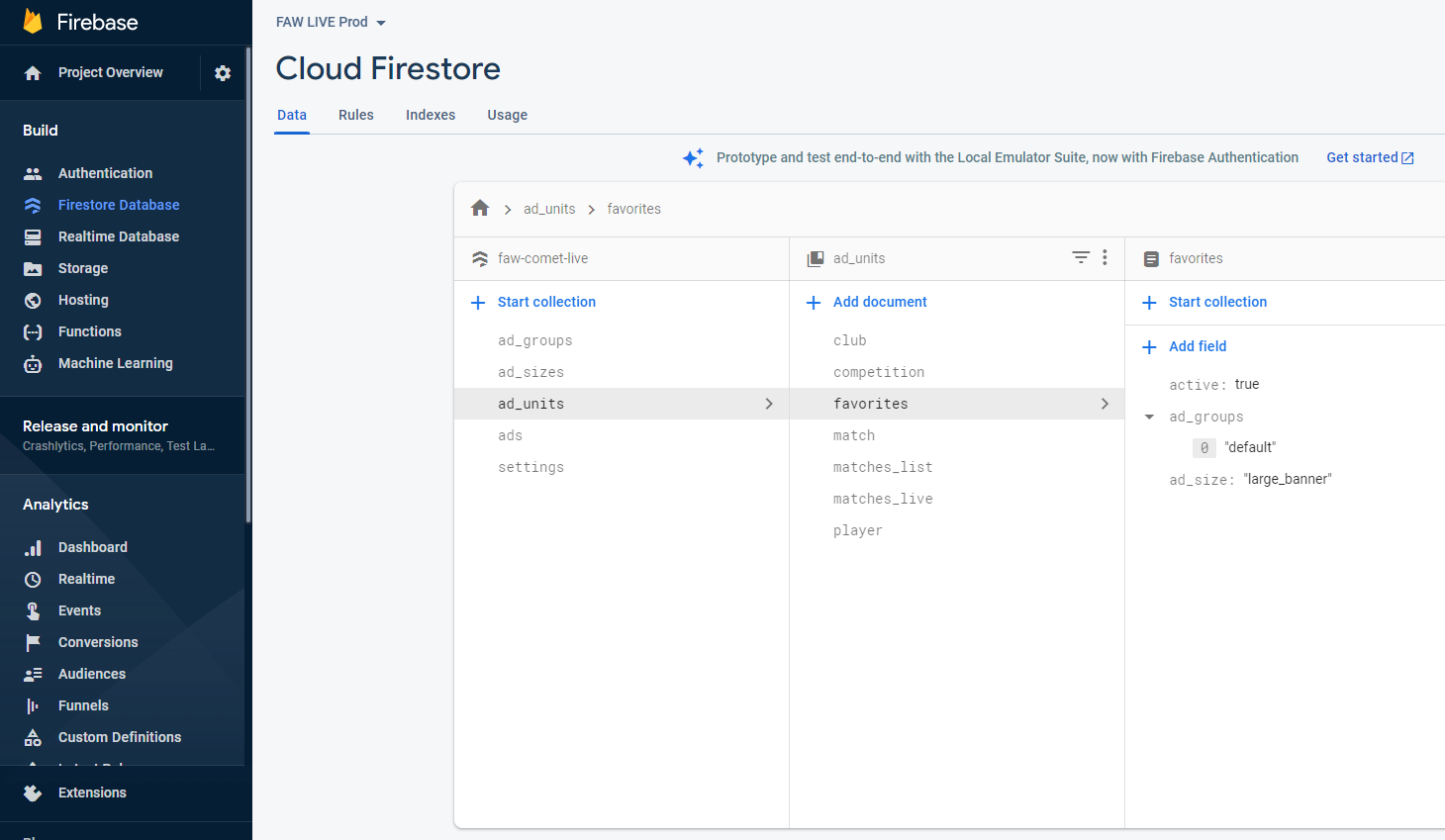Click the Firebase logo
Image resolution: width=1445 pixels, height=840 pixels.
click(33, 22)
